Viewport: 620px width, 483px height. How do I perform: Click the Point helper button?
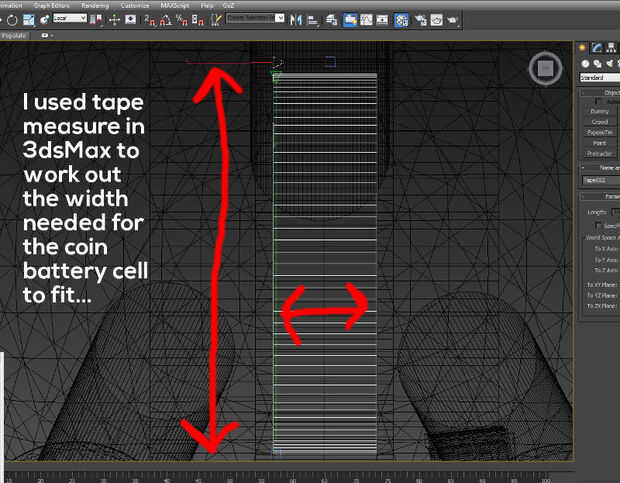599,143
